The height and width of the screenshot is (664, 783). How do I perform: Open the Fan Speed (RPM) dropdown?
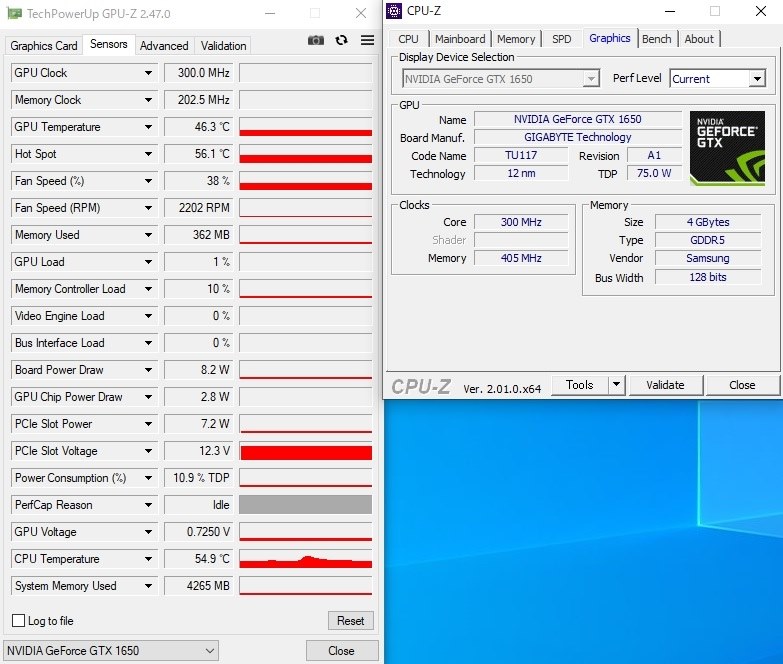pos(148,208)
